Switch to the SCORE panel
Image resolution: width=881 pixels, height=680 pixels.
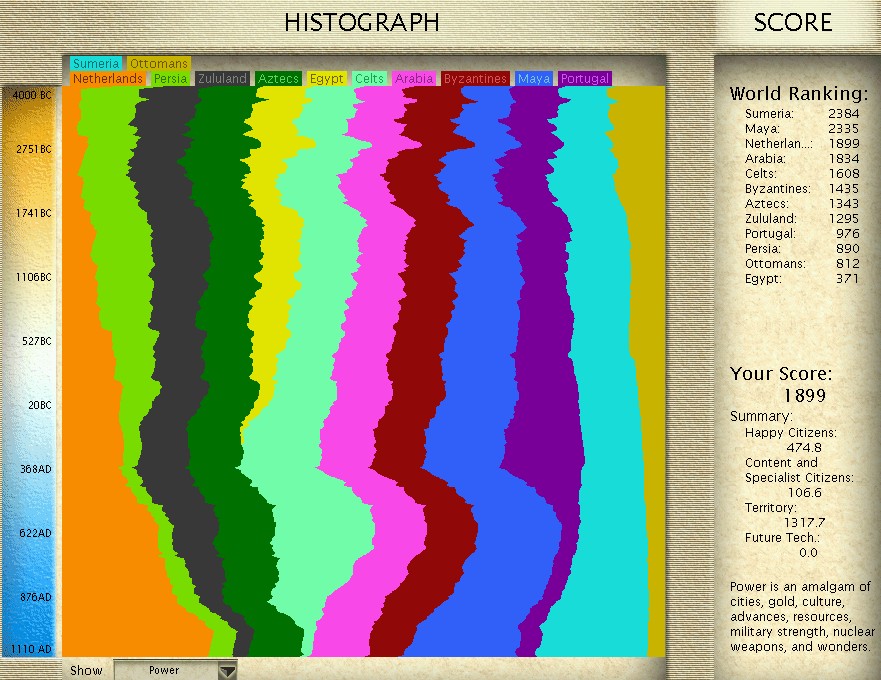pos(792,22)
